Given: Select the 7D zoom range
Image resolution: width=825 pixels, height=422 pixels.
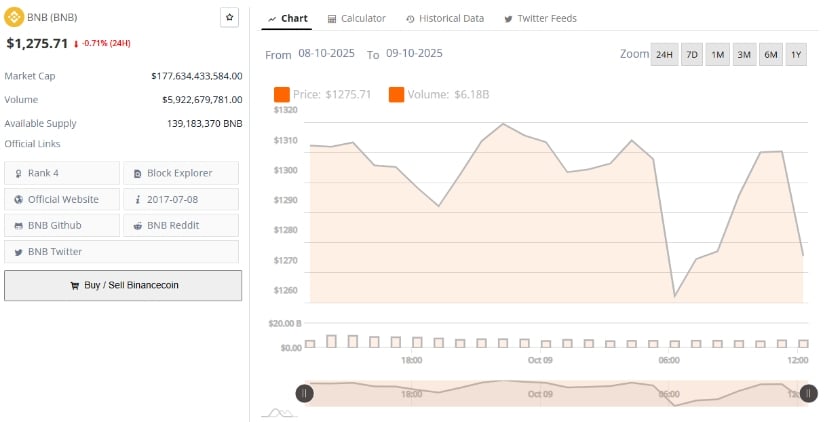Looking at the screenshot, I should tap(691, 54).
